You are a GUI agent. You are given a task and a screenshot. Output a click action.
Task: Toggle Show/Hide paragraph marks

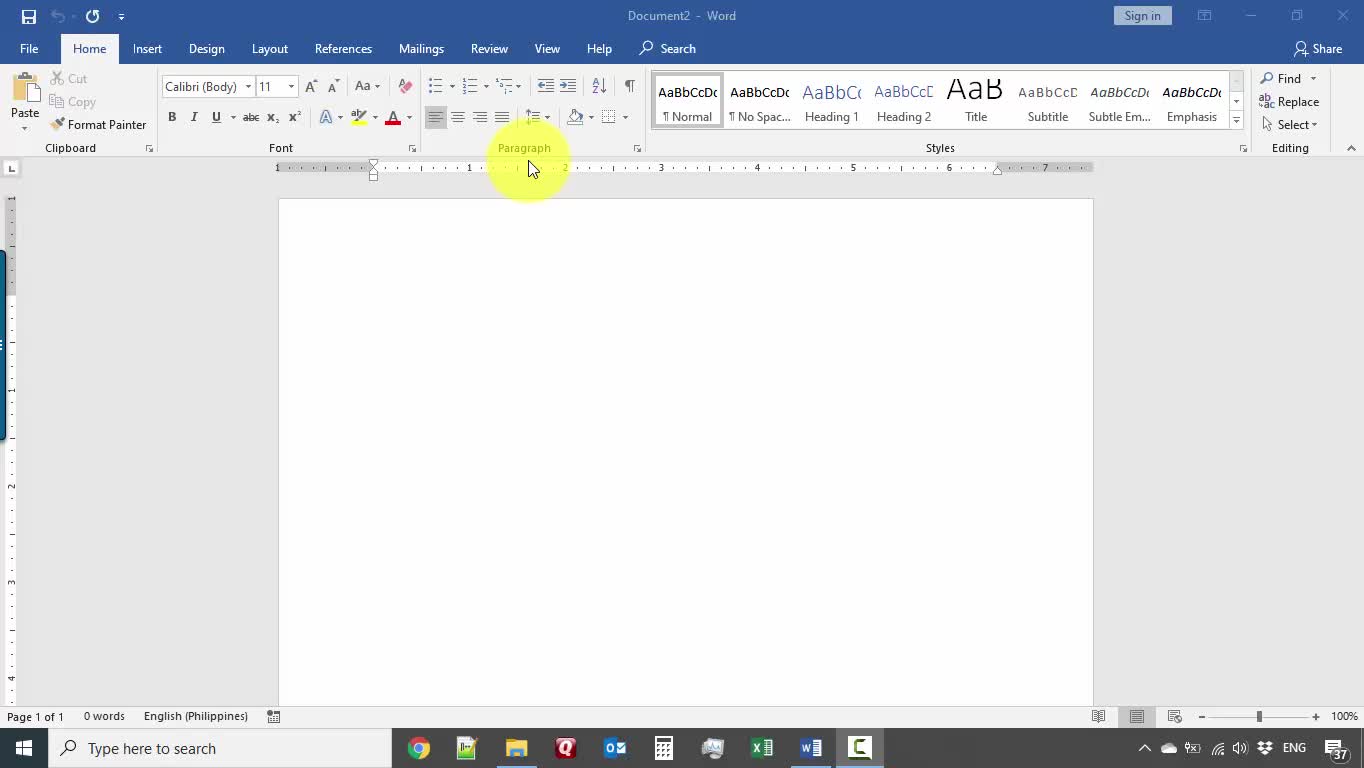629,87
